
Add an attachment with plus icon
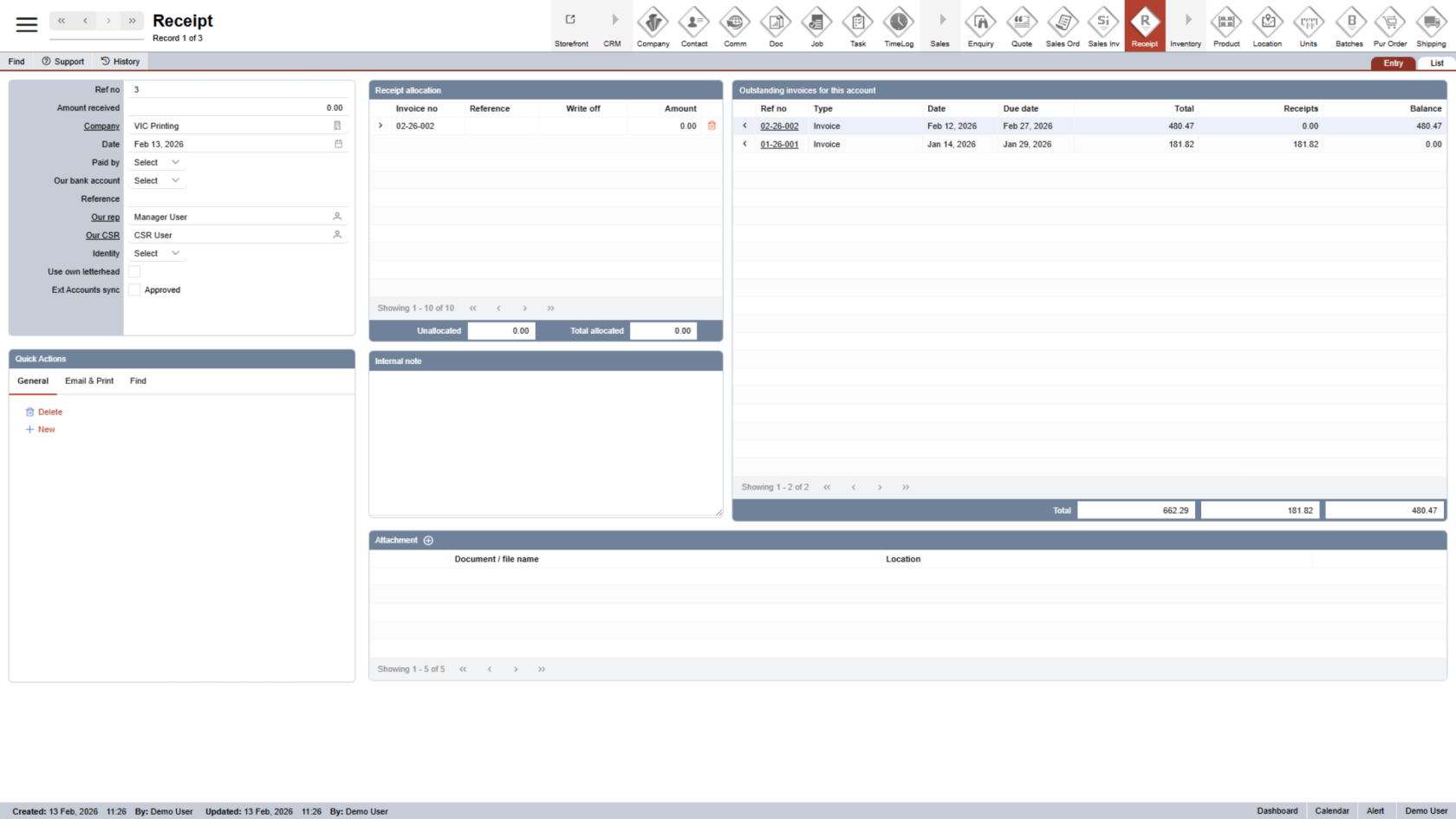click(428, 541)
